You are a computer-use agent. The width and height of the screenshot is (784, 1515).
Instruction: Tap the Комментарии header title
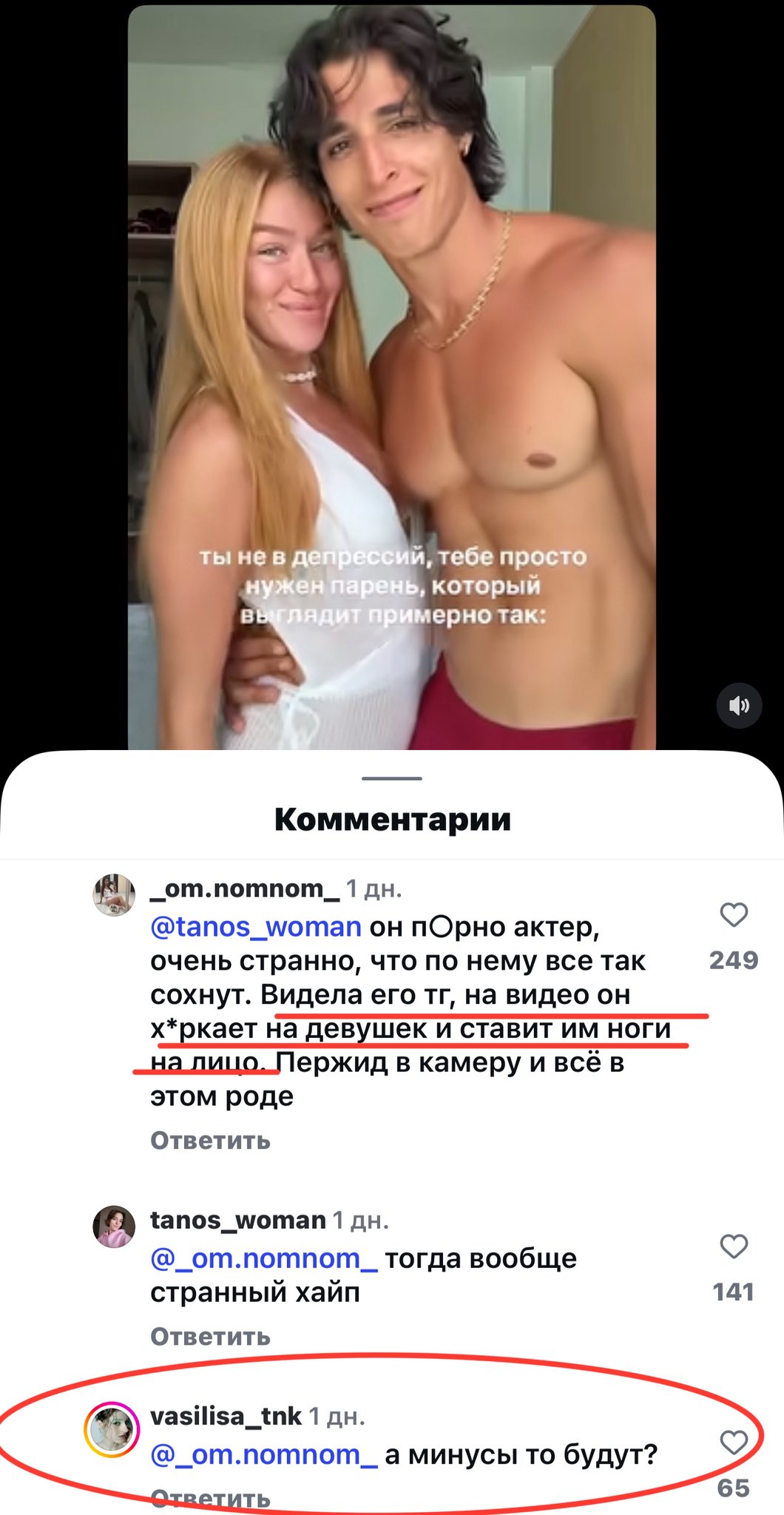pos(392,820)
